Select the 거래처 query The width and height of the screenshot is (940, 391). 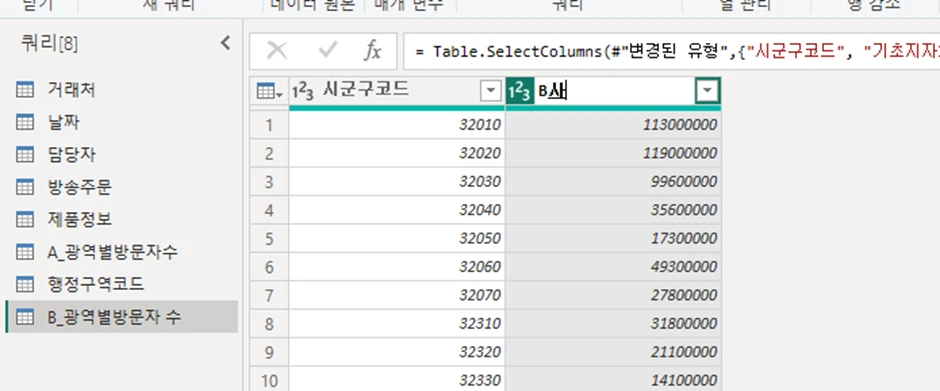click(x=122, y=91)
